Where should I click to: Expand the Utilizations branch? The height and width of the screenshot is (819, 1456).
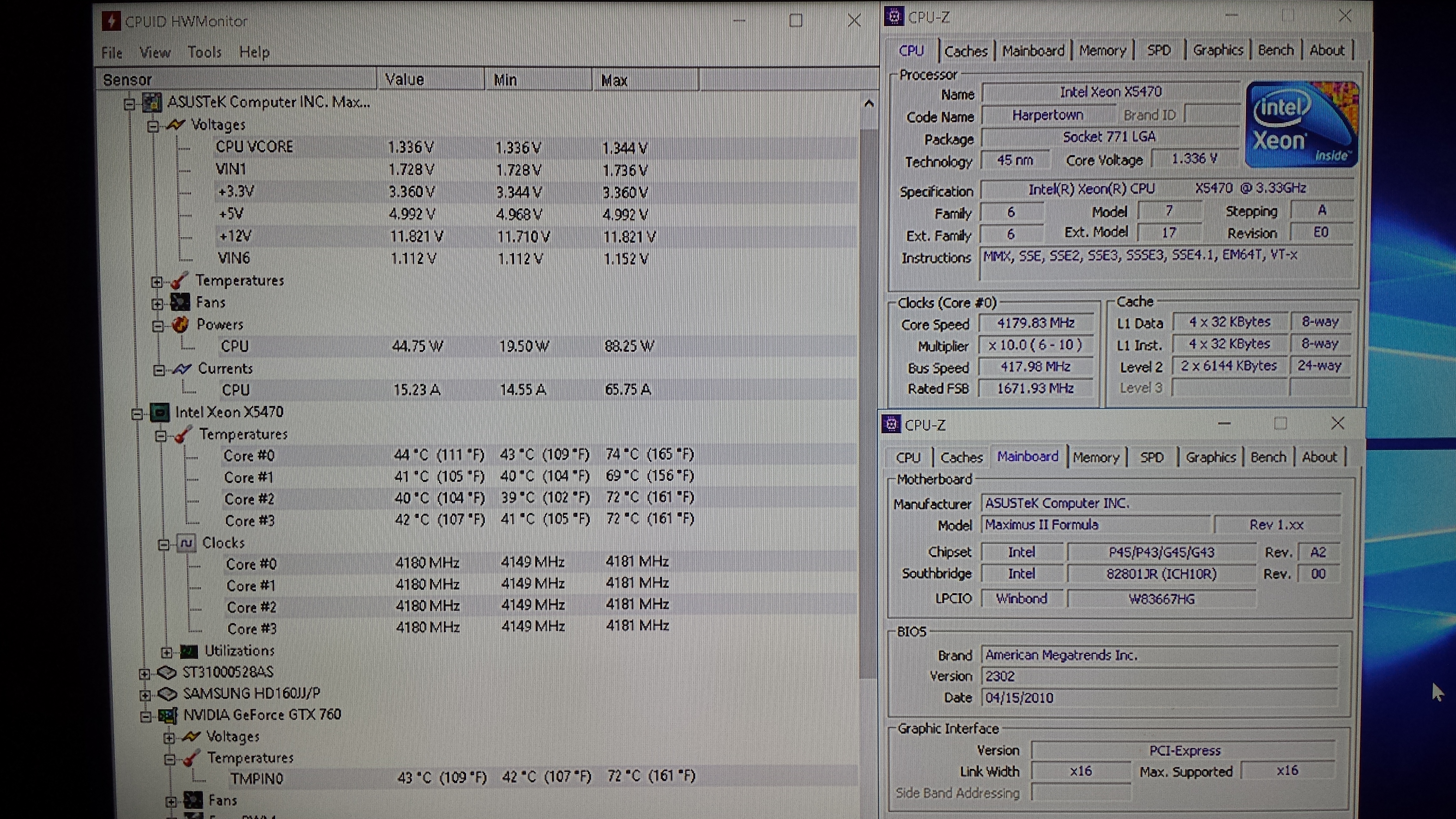[x=166, y=652]
